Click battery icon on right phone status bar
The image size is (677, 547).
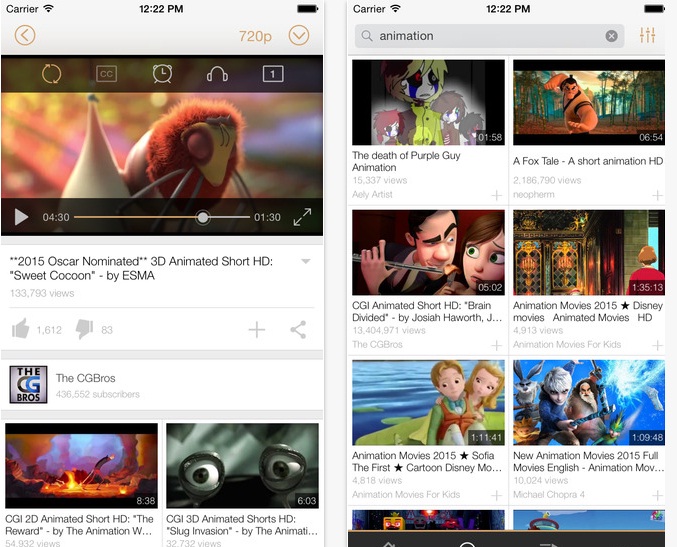(x=655, y=9)
